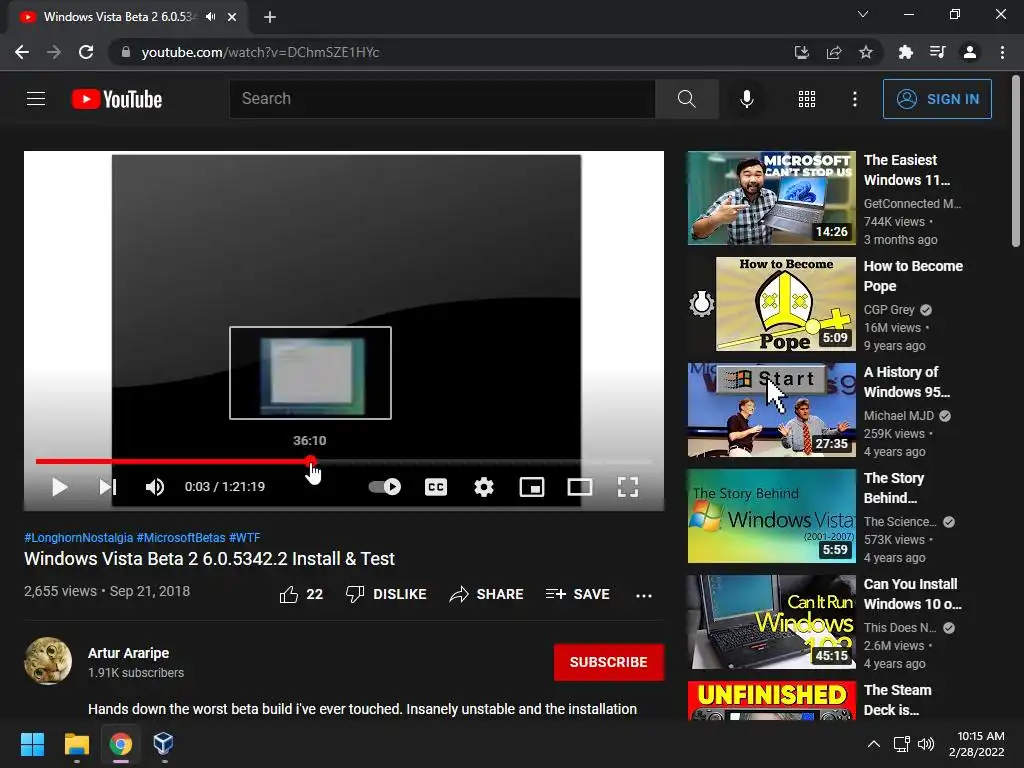The height and width of the screenshot is (768, 1024).
Task: Open the Windows Start button
Action: 32,744
